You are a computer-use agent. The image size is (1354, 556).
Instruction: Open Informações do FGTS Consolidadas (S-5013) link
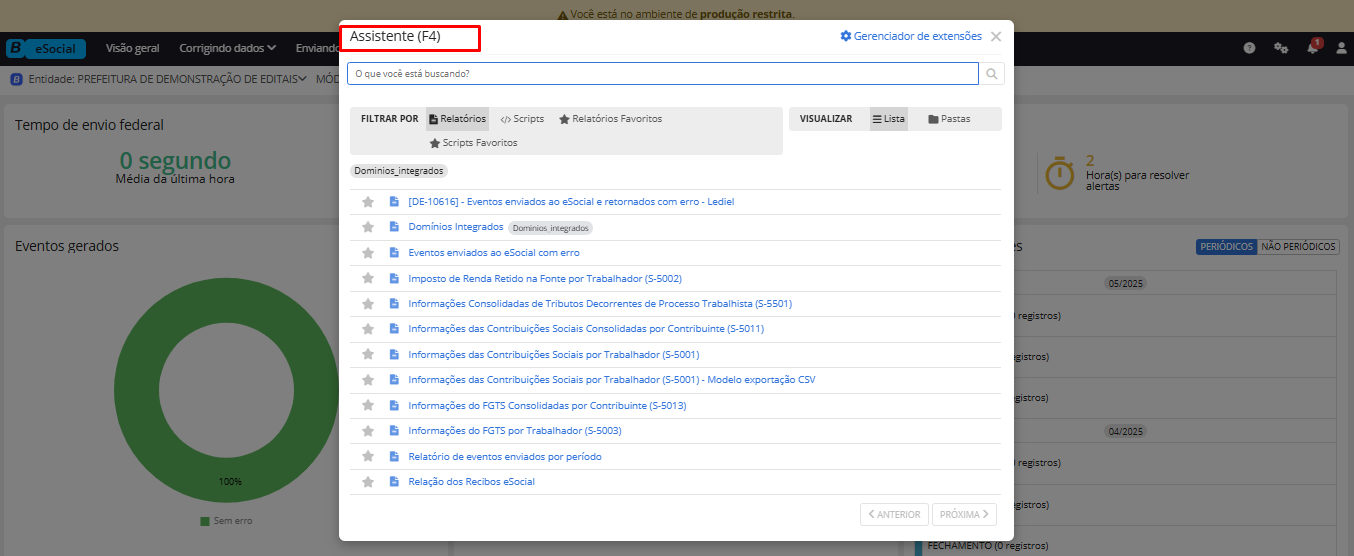click(x=547, y=405)
